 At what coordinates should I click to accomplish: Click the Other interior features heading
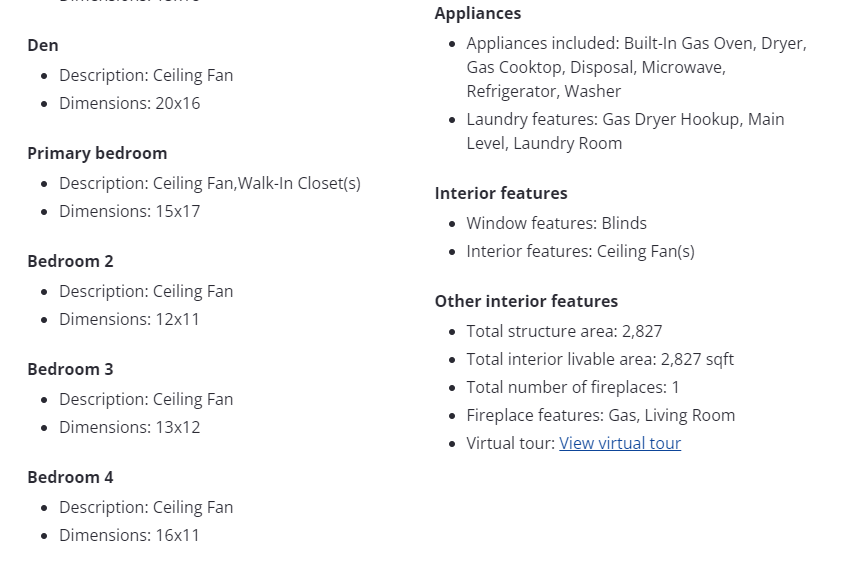click(526, 301)
